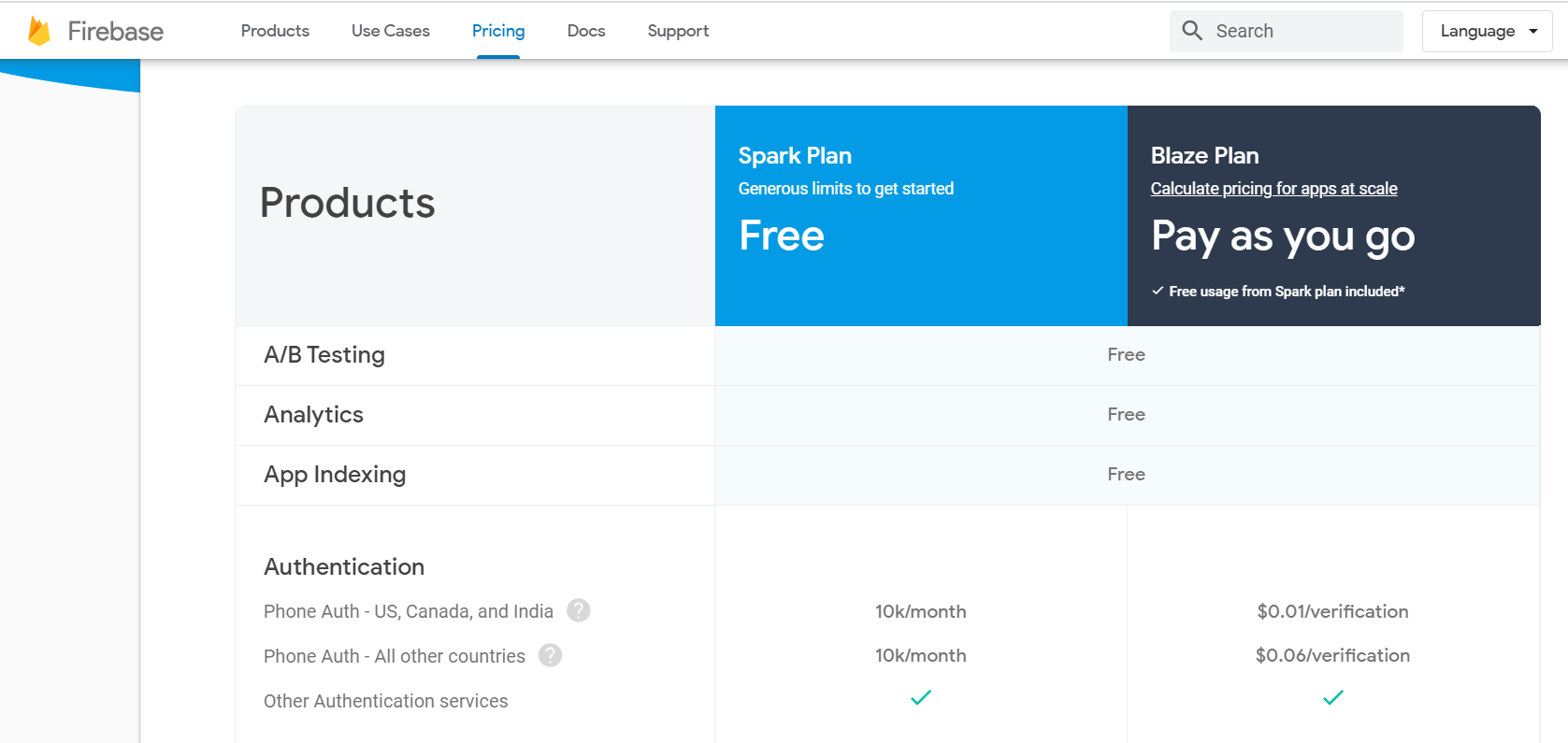Click the Spark Plan heading
This screenshot has width=1568, height=743.
pyautogui.click(x=795, y=156)
